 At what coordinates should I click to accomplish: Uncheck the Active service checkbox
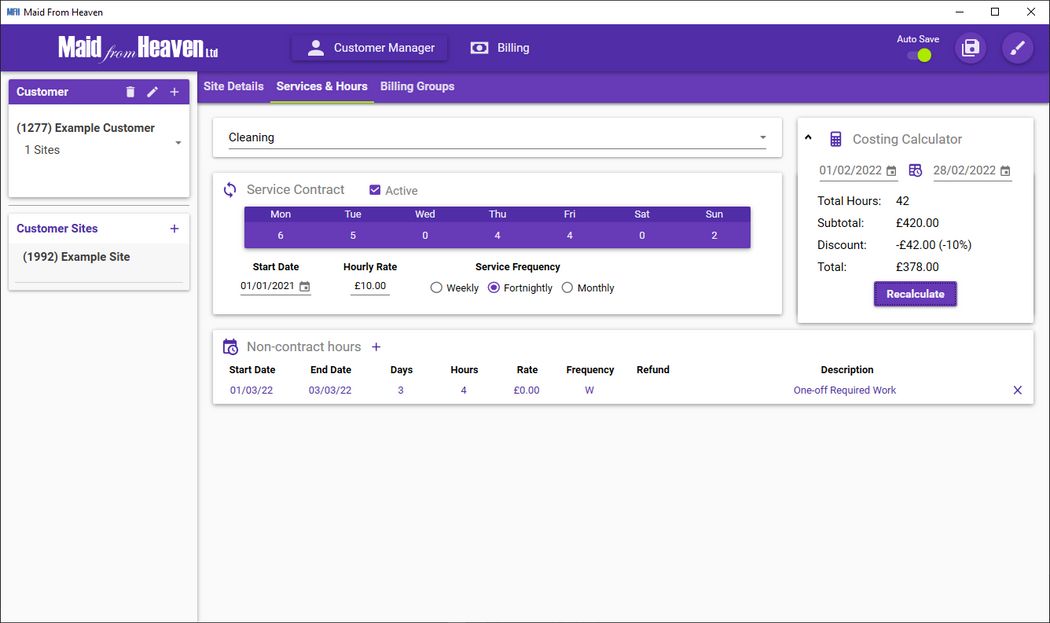click(375, 190)
